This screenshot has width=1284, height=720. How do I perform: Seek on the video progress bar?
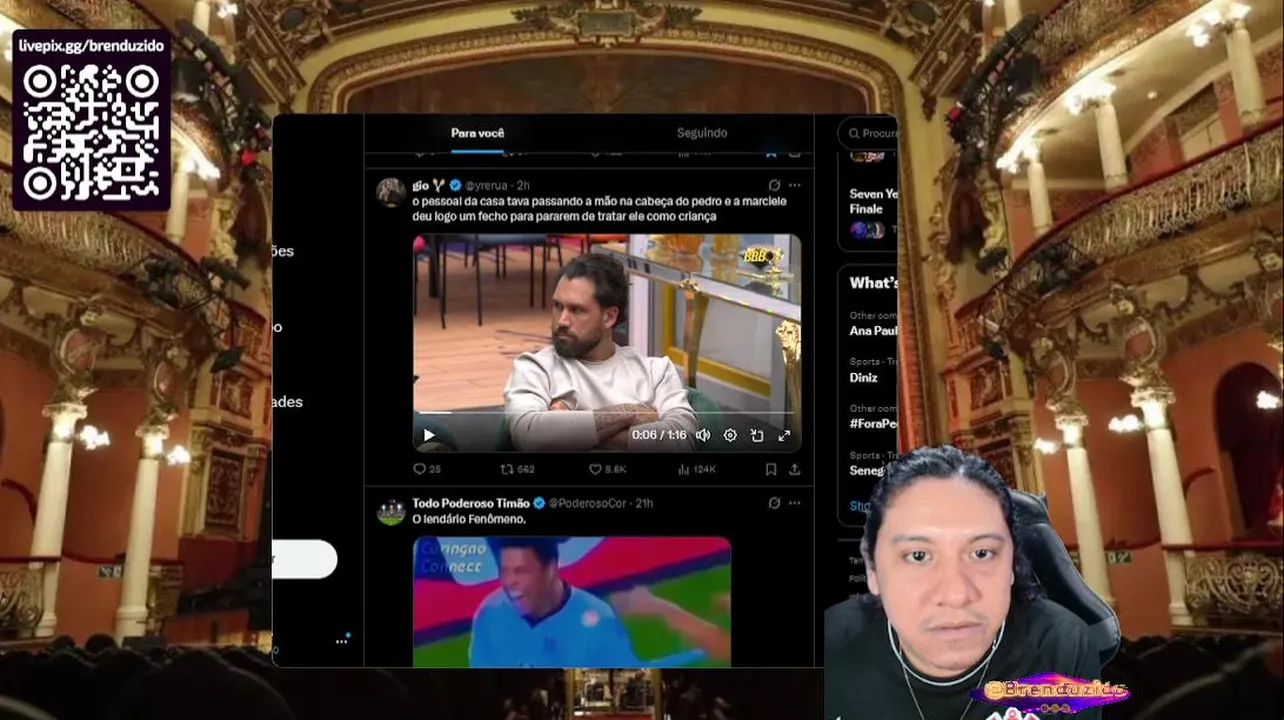(606, 413)
